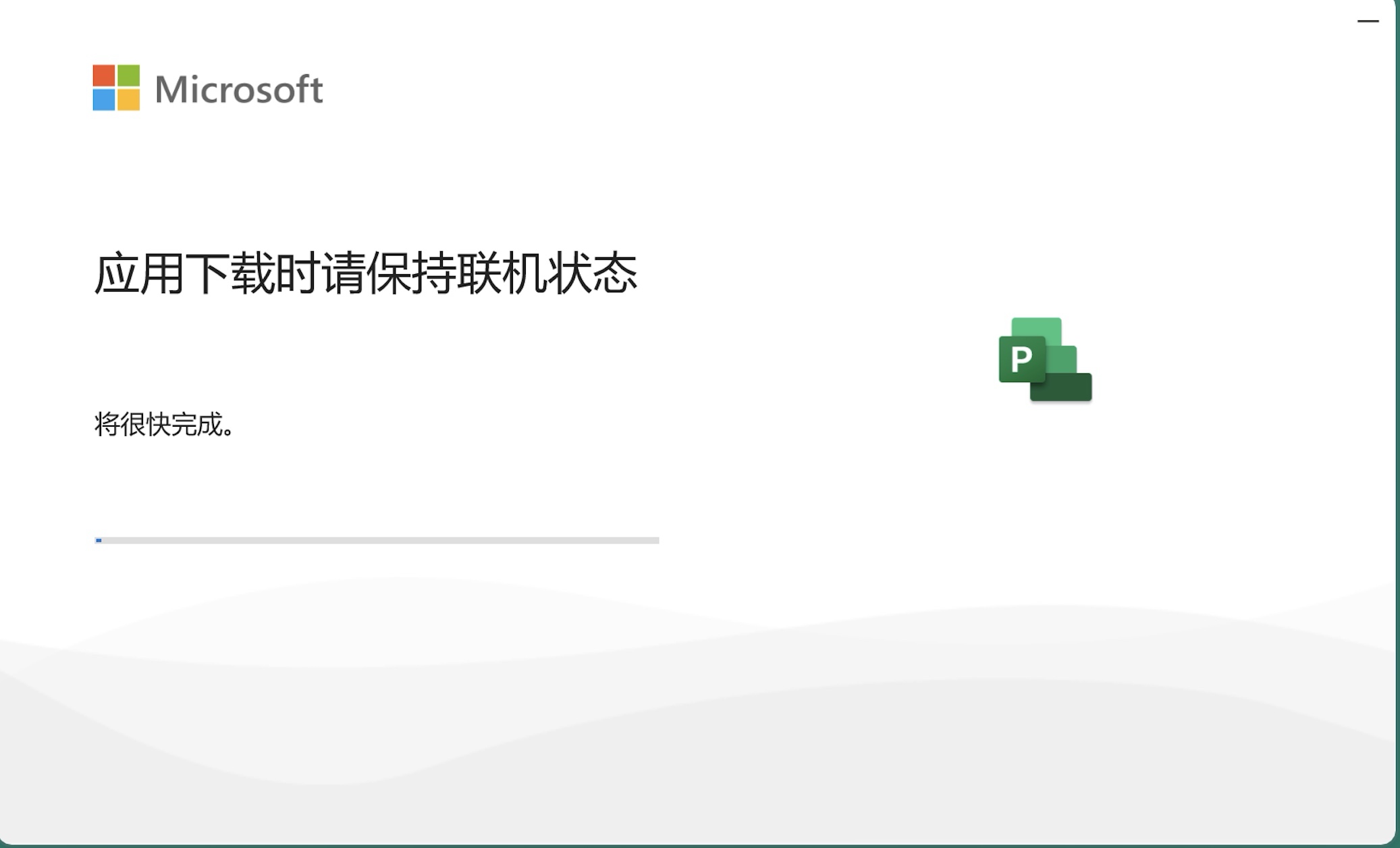This screenshot has width=1400, height=848.
Task: Click the green square of Microsoft logo
Action: pos(129,75)
